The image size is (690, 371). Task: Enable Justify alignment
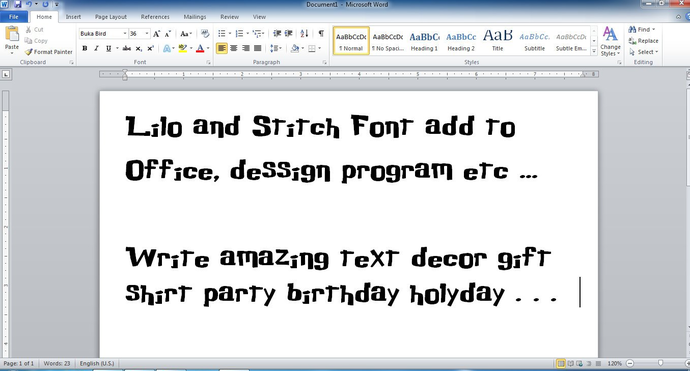pyautogui.click(x=257, y=48)
